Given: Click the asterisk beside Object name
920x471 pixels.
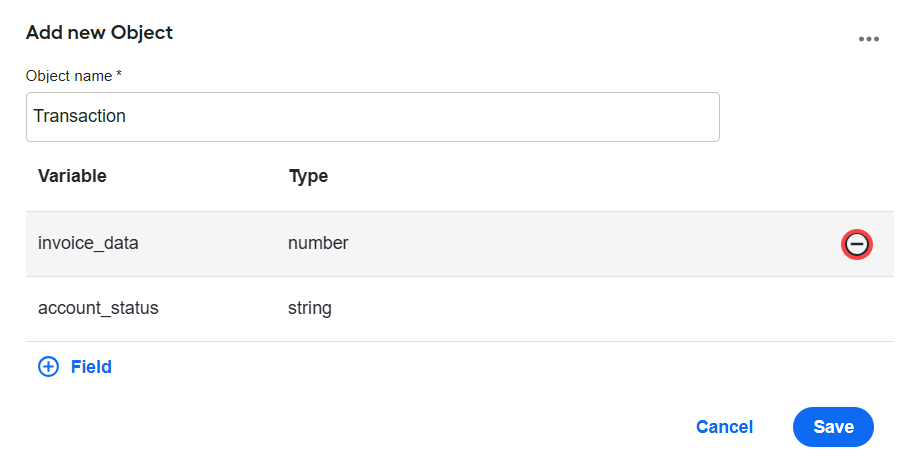Looking at the screenshot, I should [x=119, y=74].
